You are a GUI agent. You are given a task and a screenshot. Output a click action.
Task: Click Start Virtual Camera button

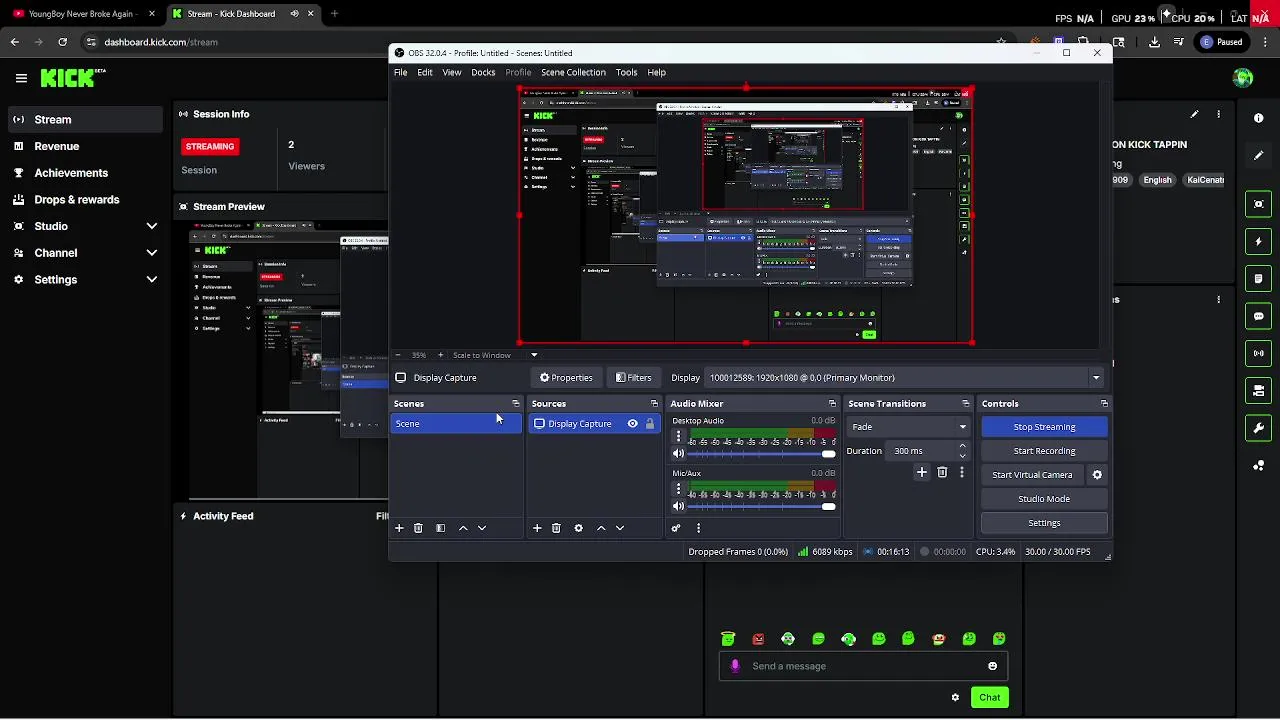coord(1032,475)
